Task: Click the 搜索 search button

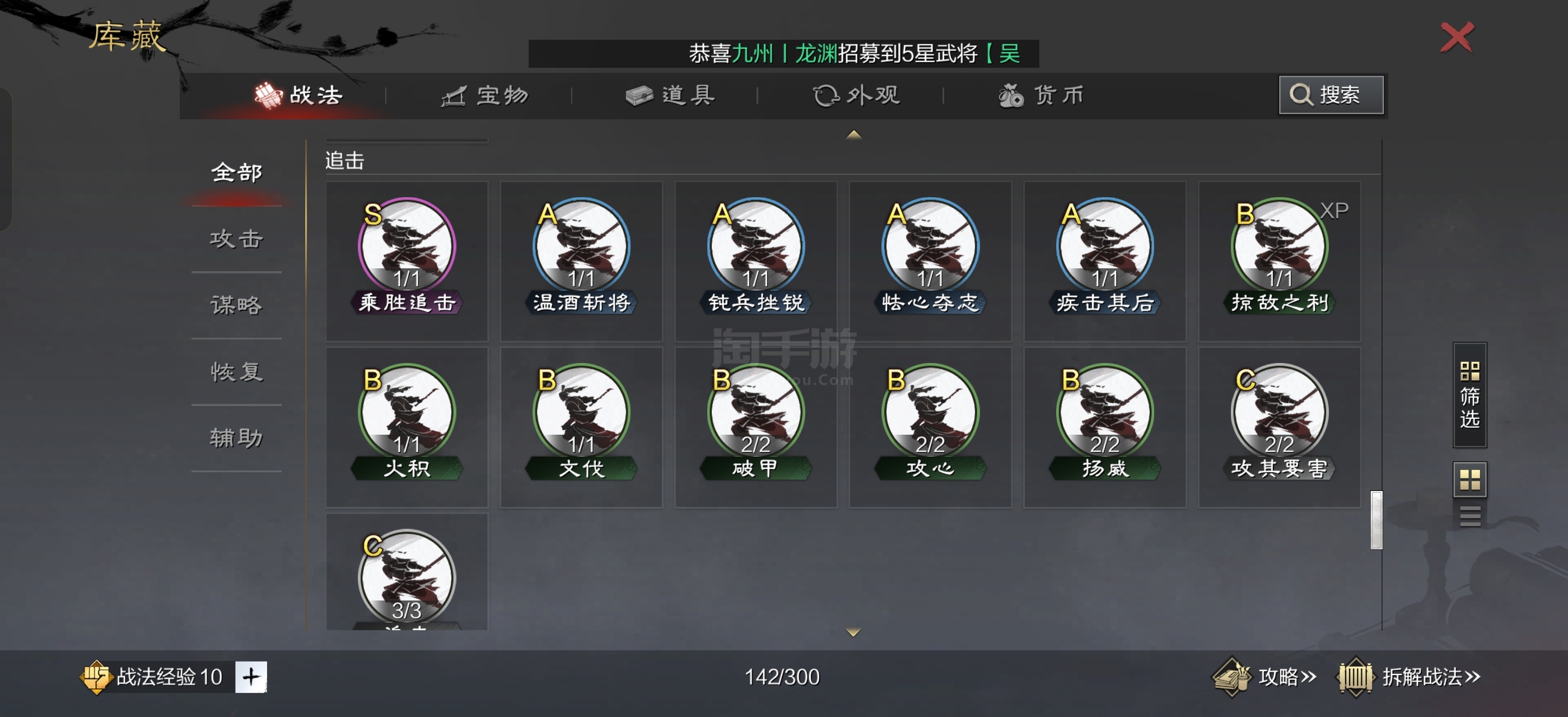Action: click(x=1331, y=95)
